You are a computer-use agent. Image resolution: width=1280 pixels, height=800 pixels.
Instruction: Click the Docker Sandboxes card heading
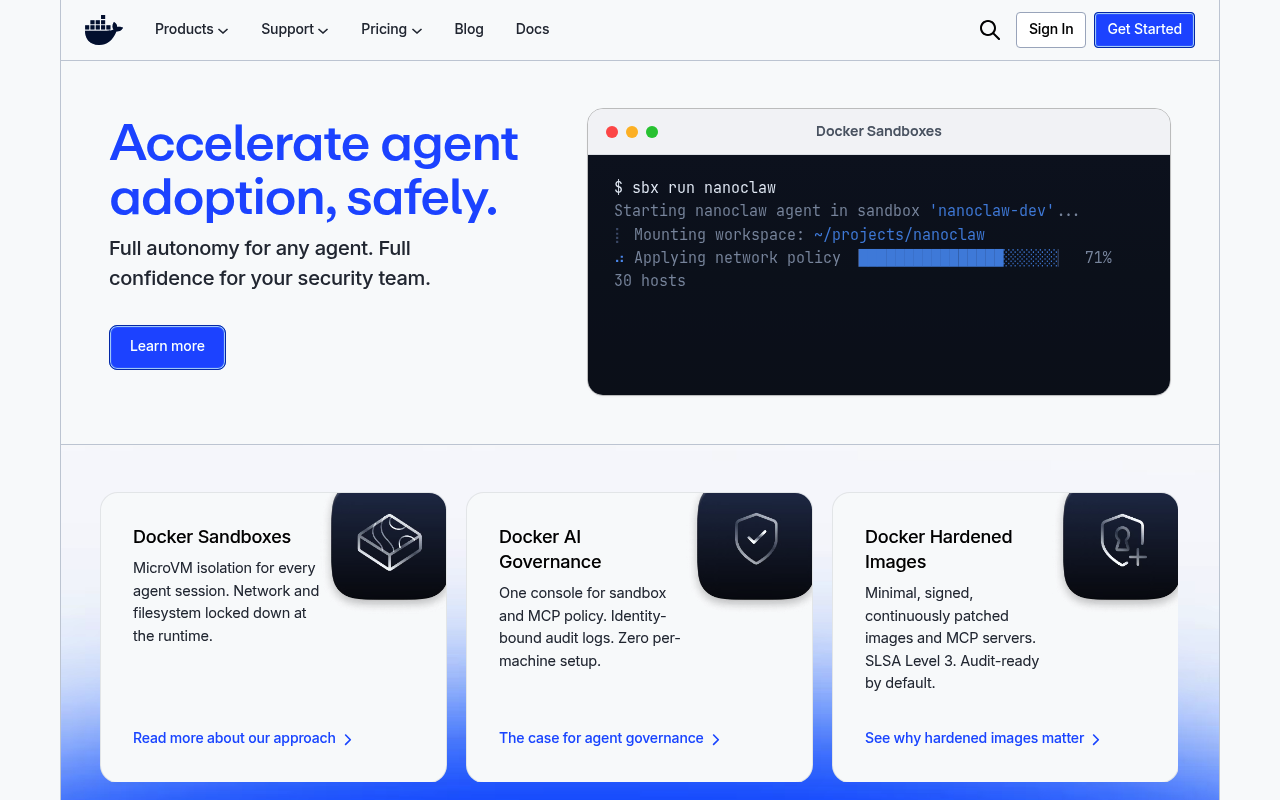point(212,537)
